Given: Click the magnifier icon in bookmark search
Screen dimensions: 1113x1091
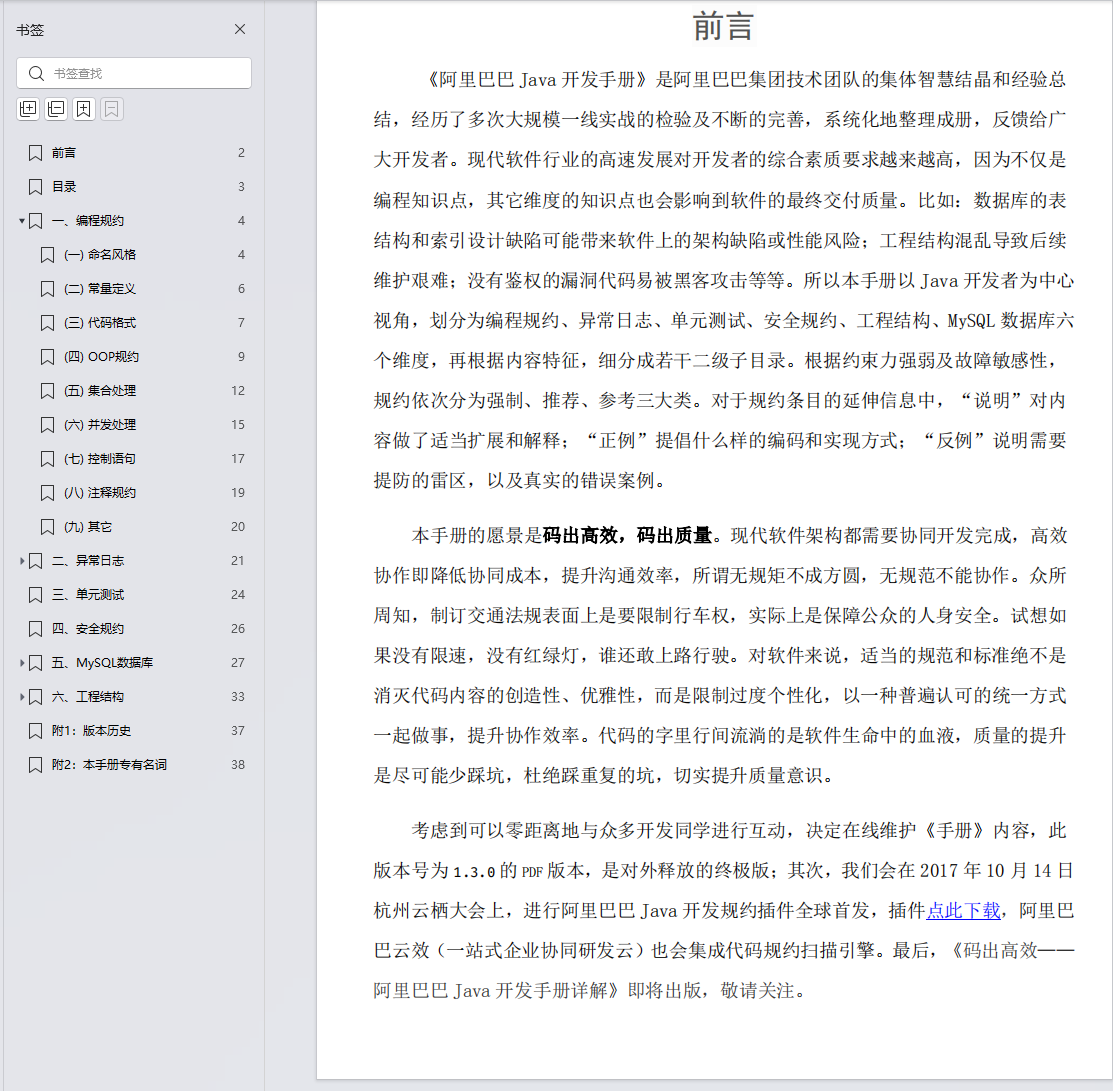Looking at the screenshot, I should pyautogui.click(x=35, y=73).
